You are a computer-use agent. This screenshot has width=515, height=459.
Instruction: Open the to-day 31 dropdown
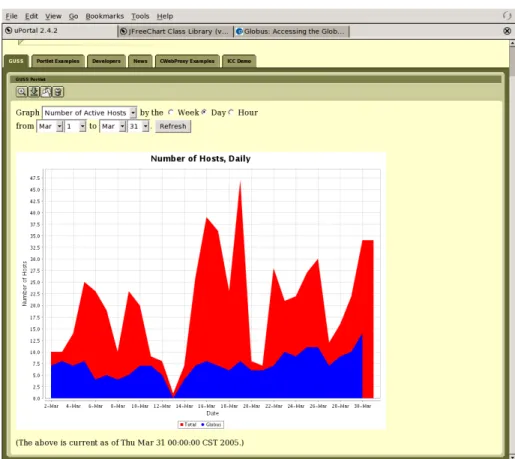138,126
